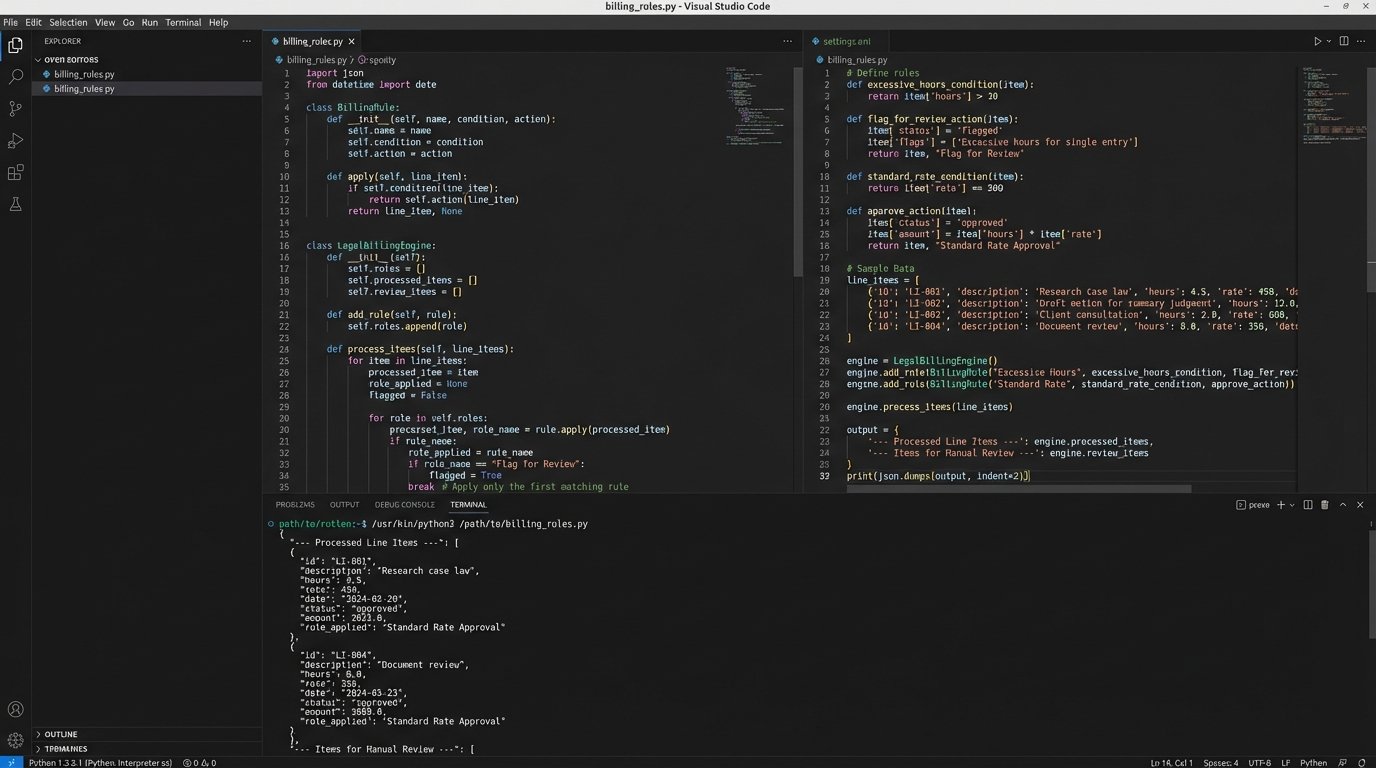Toggle maximized panel size with chevron up
Screen dimensions: 1376x768
point(1343,505)
